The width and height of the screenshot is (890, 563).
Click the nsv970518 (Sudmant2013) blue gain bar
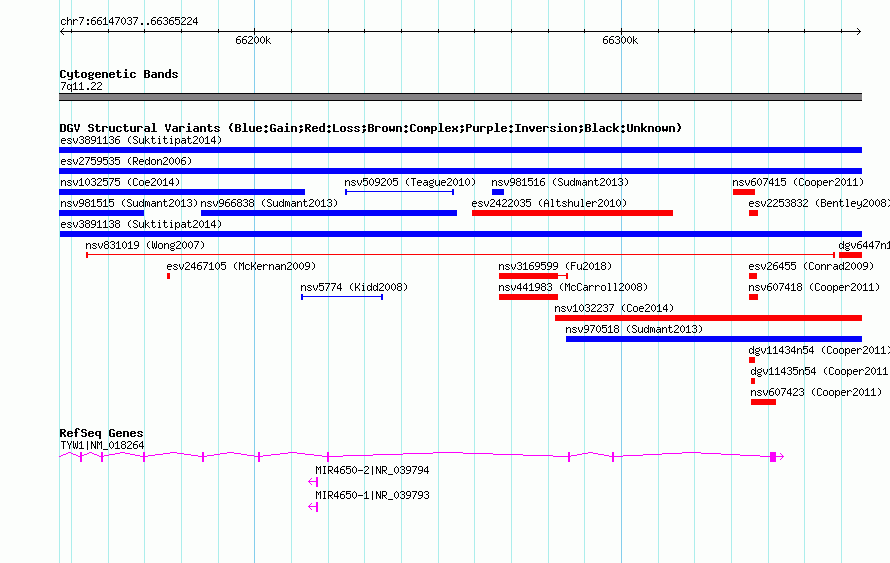click(714, 339)
